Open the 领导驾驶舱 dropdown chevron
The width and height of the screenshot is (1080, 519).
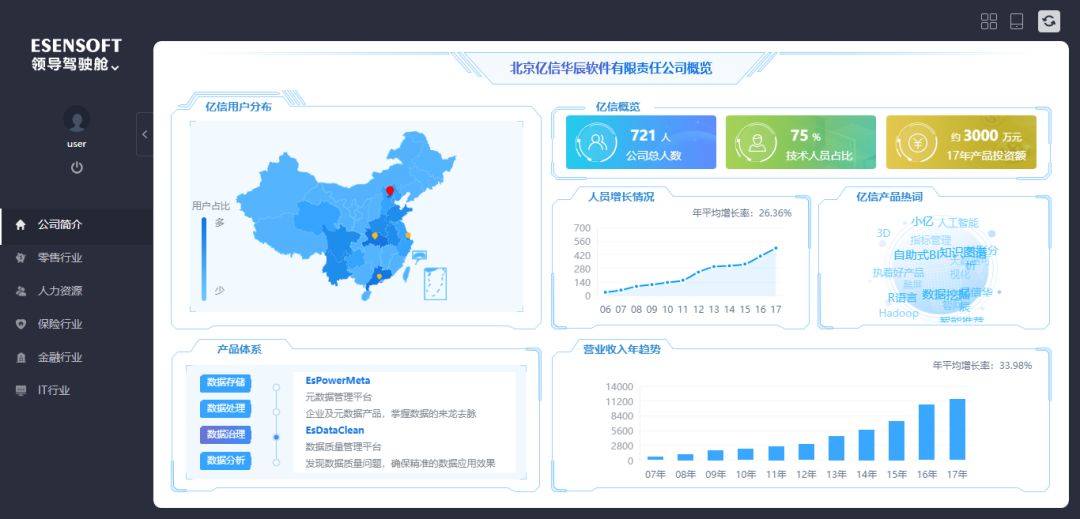click(115, 68)
